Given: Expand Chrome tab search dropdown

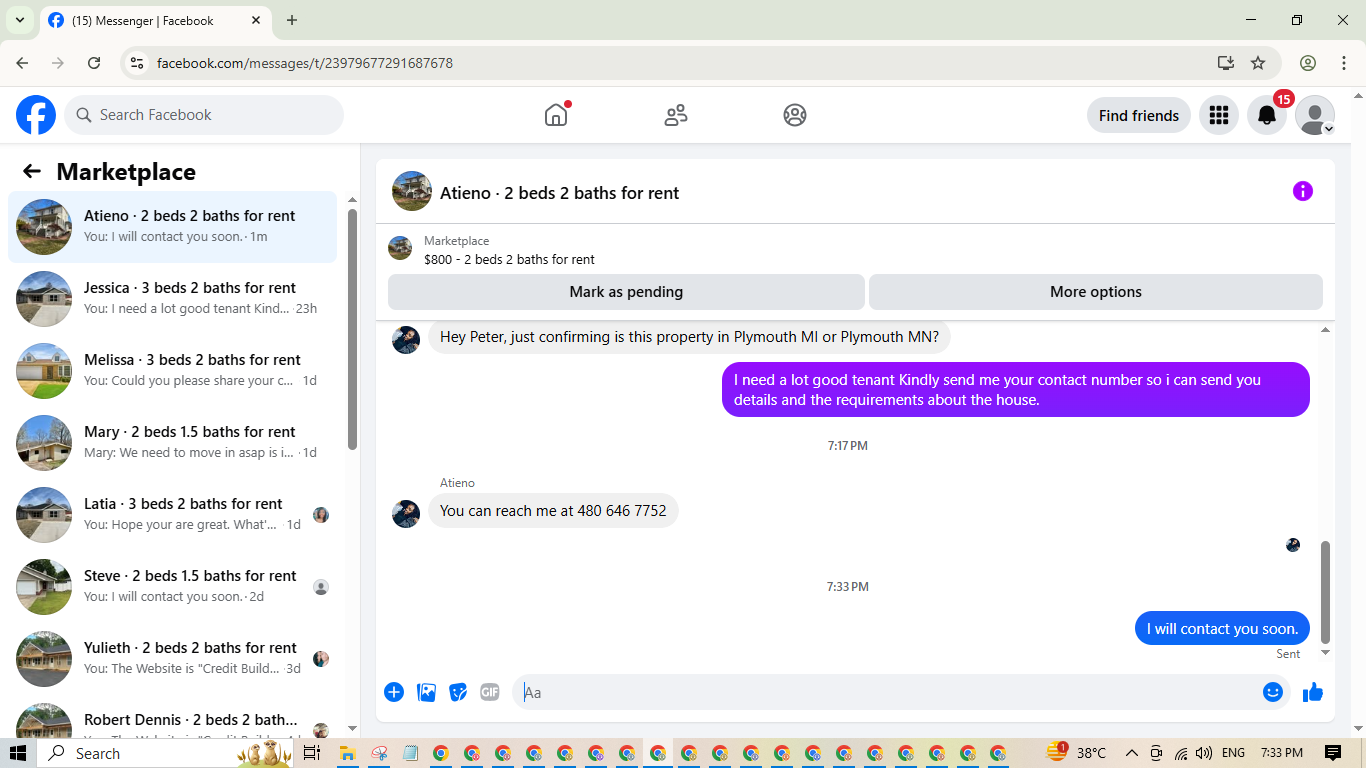Looking at the screenshot, I should pyautogui.click(x=19, y=20).
